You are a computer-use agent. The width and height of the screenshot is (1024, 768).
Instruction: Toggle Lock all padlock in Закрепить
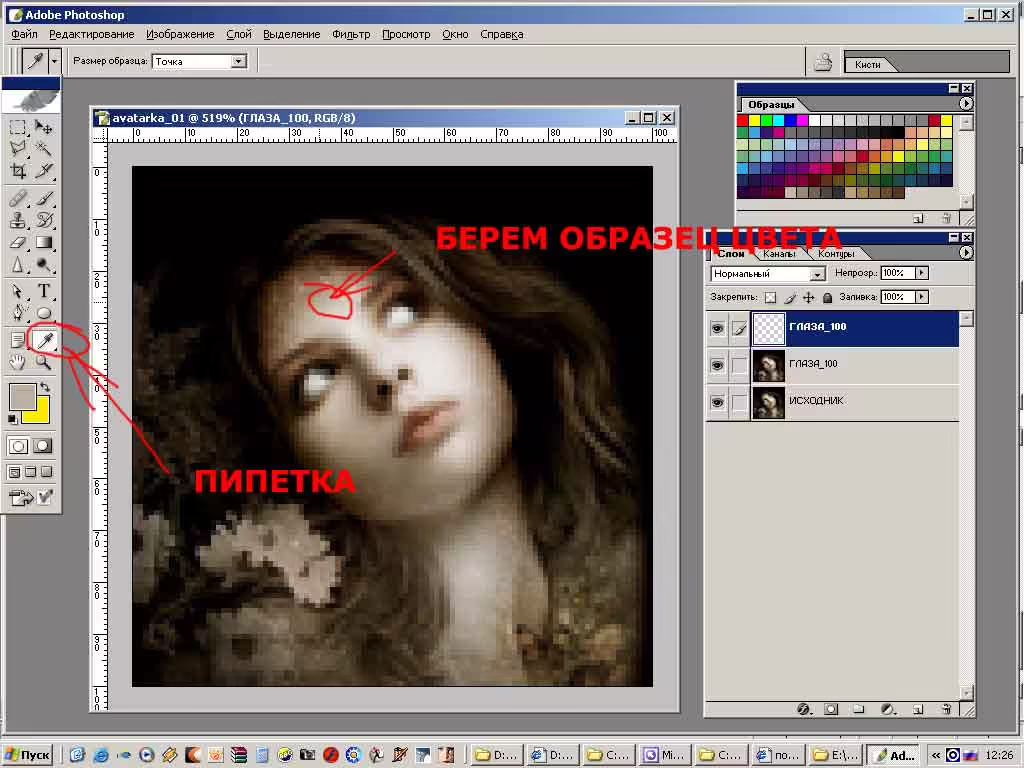tap(827, 298)
